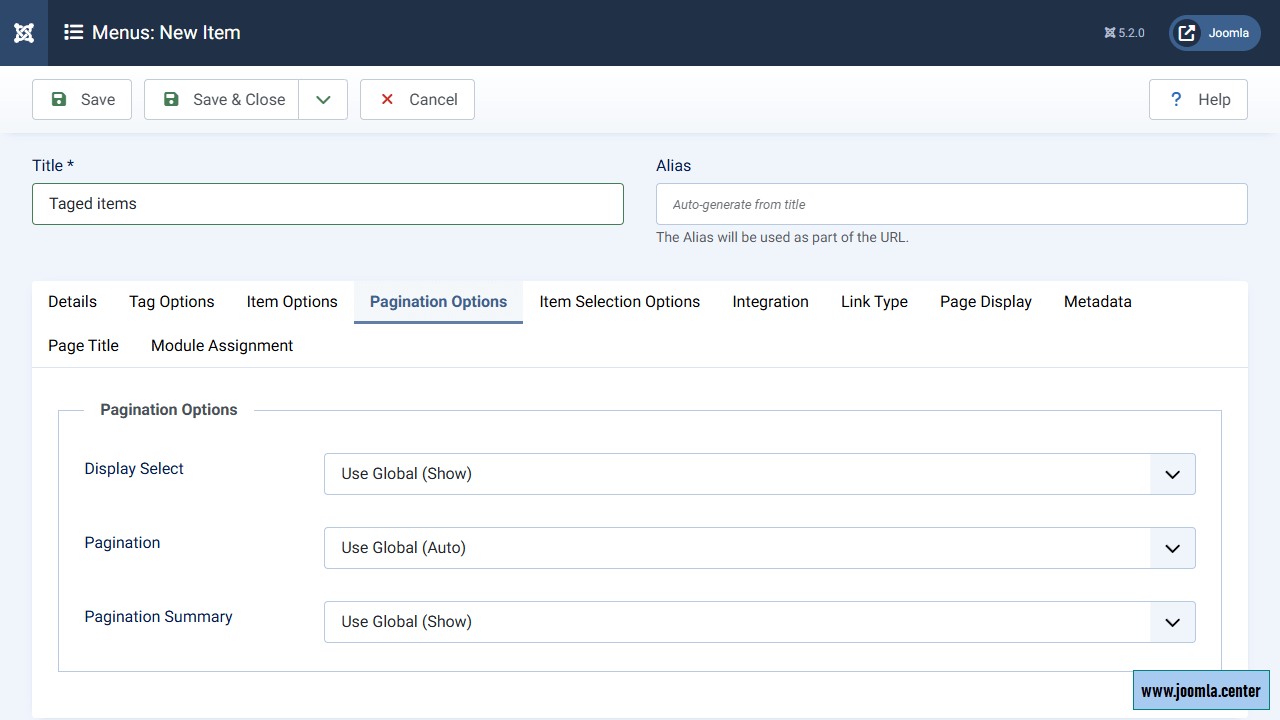The image size is (1280, 720).
Task: Open Item Selection Options tab
Action: click(620, 302)
